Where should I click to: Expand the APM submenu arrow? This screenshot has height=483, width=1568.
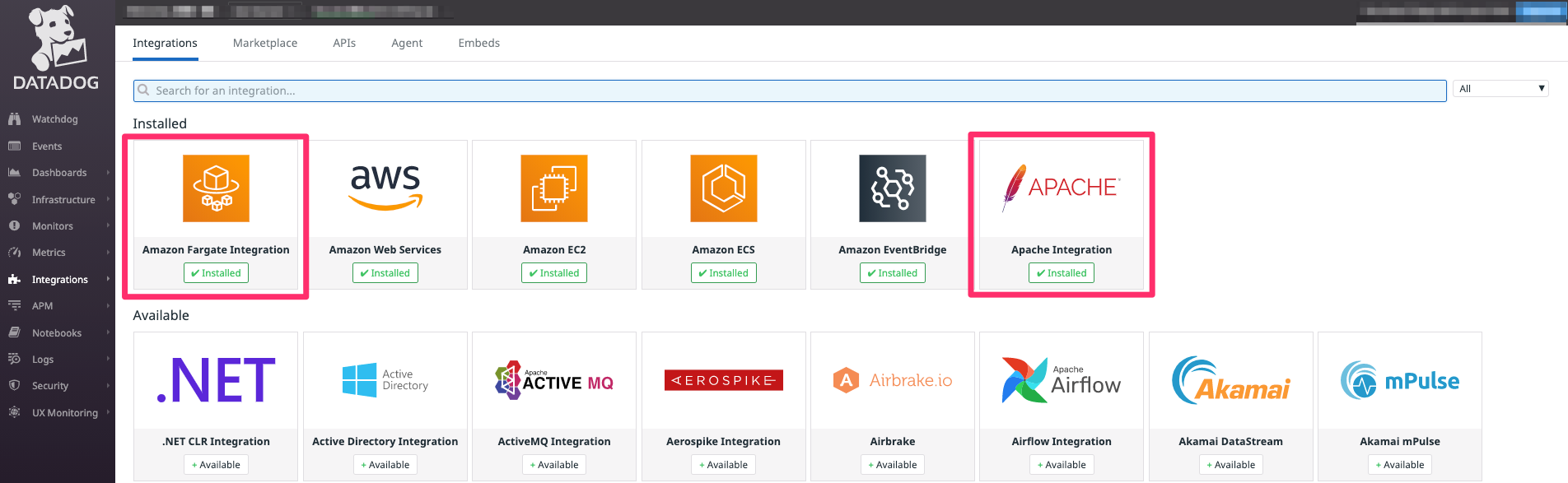108,306
